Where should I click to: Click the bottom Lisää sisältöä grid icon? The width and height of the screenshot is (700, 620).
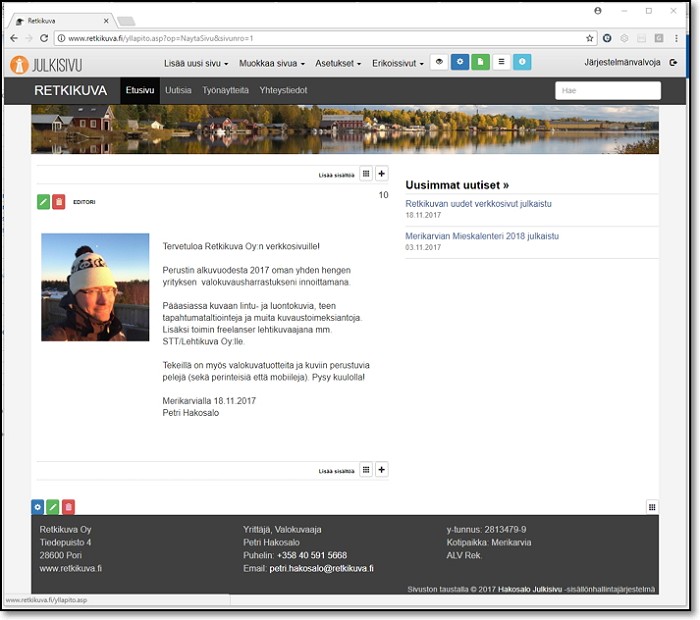366,470
